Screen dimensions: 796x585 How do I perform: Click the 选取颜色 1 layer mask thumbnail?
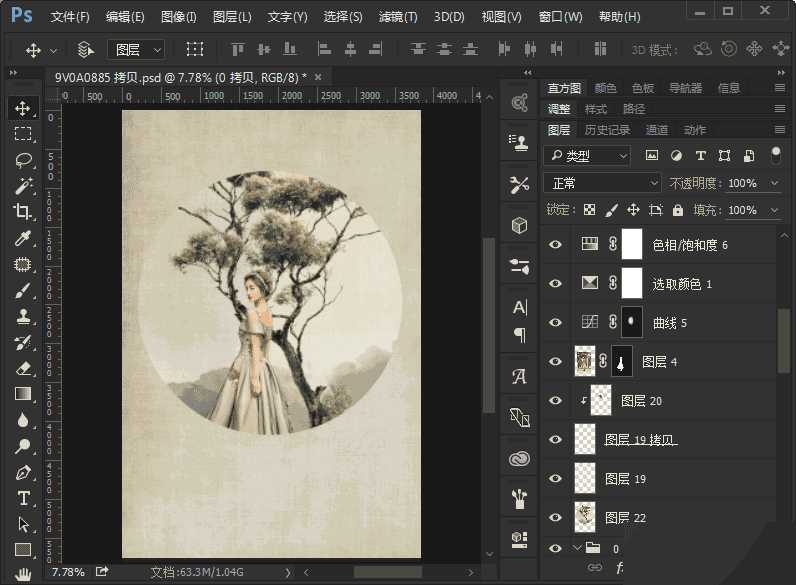coord(632,283)
